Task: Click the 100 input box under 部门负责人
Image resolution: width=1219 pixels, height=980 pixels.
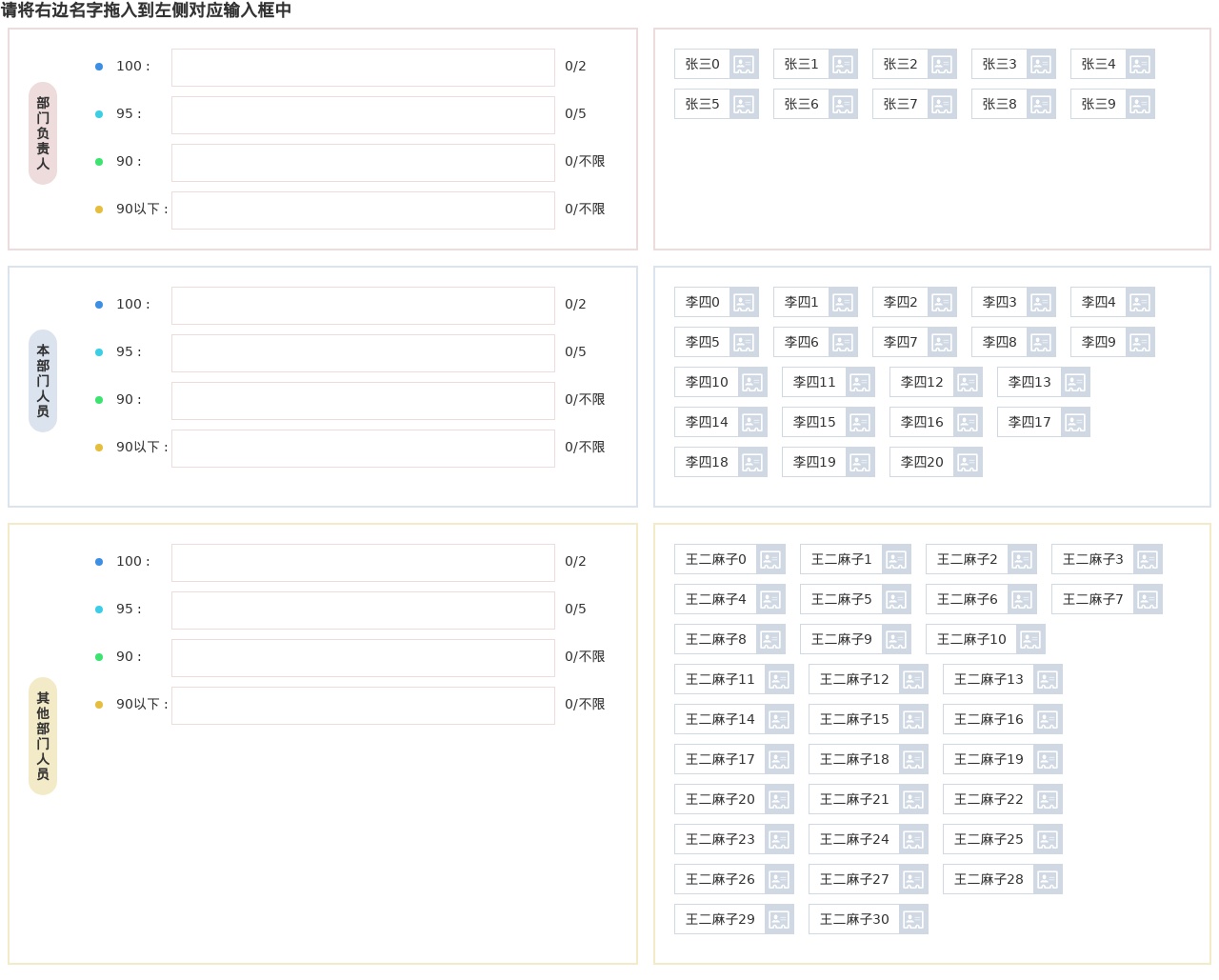Action: coord(363,68)
